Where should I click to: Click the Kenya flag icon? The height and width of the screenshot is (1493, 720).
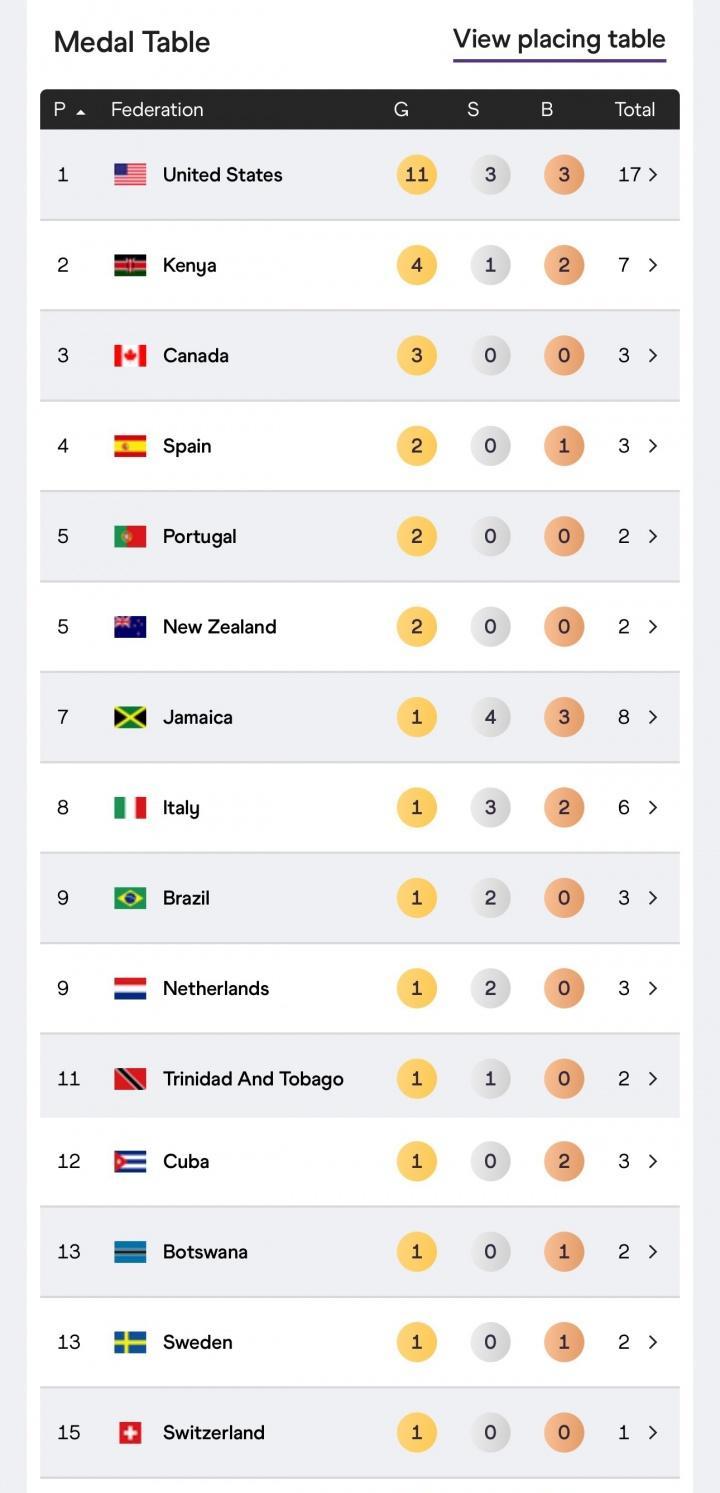coord(130,265)
